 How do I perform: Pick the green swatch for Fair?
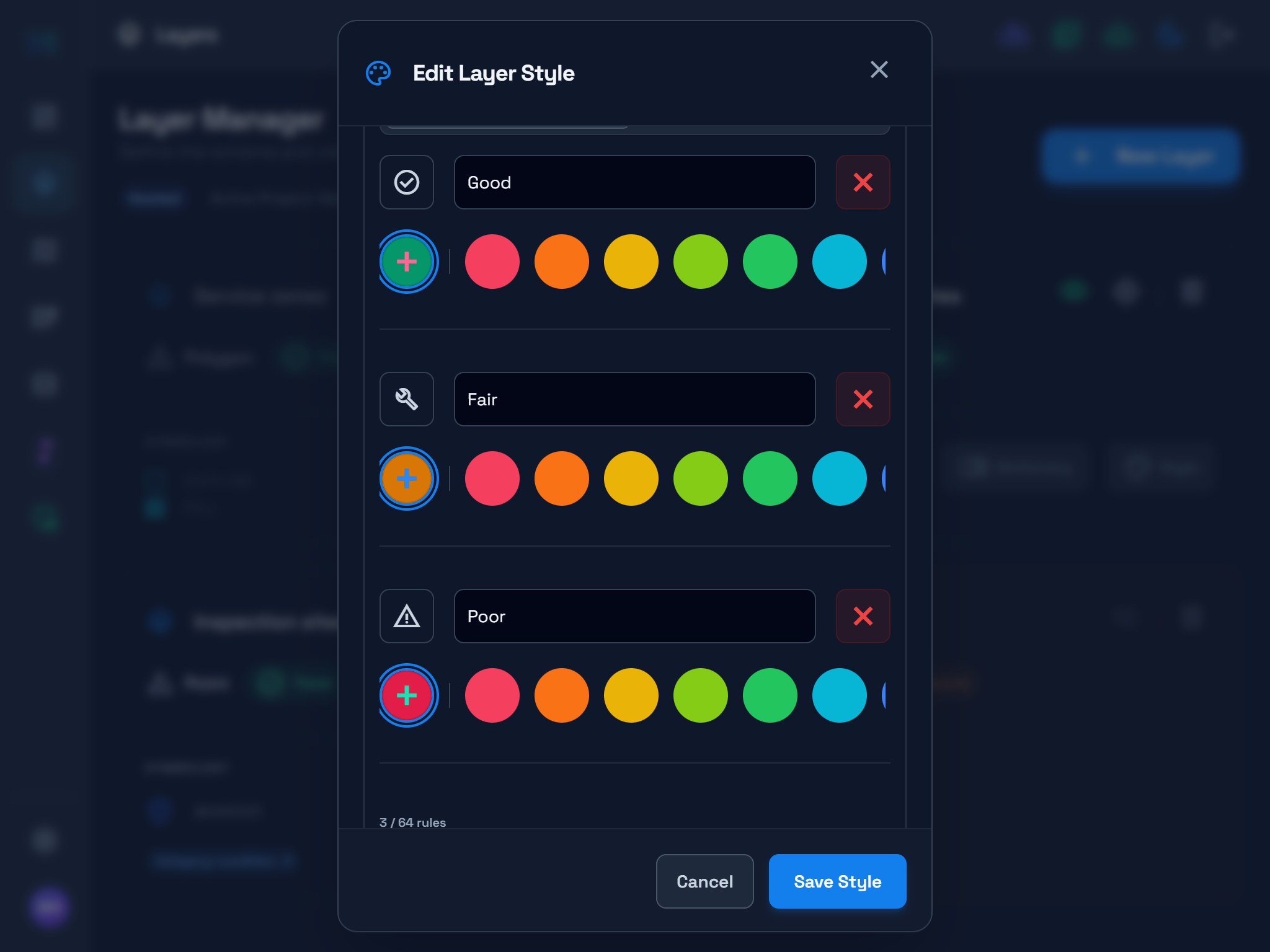pyautogui.click(x=770, y=478)
